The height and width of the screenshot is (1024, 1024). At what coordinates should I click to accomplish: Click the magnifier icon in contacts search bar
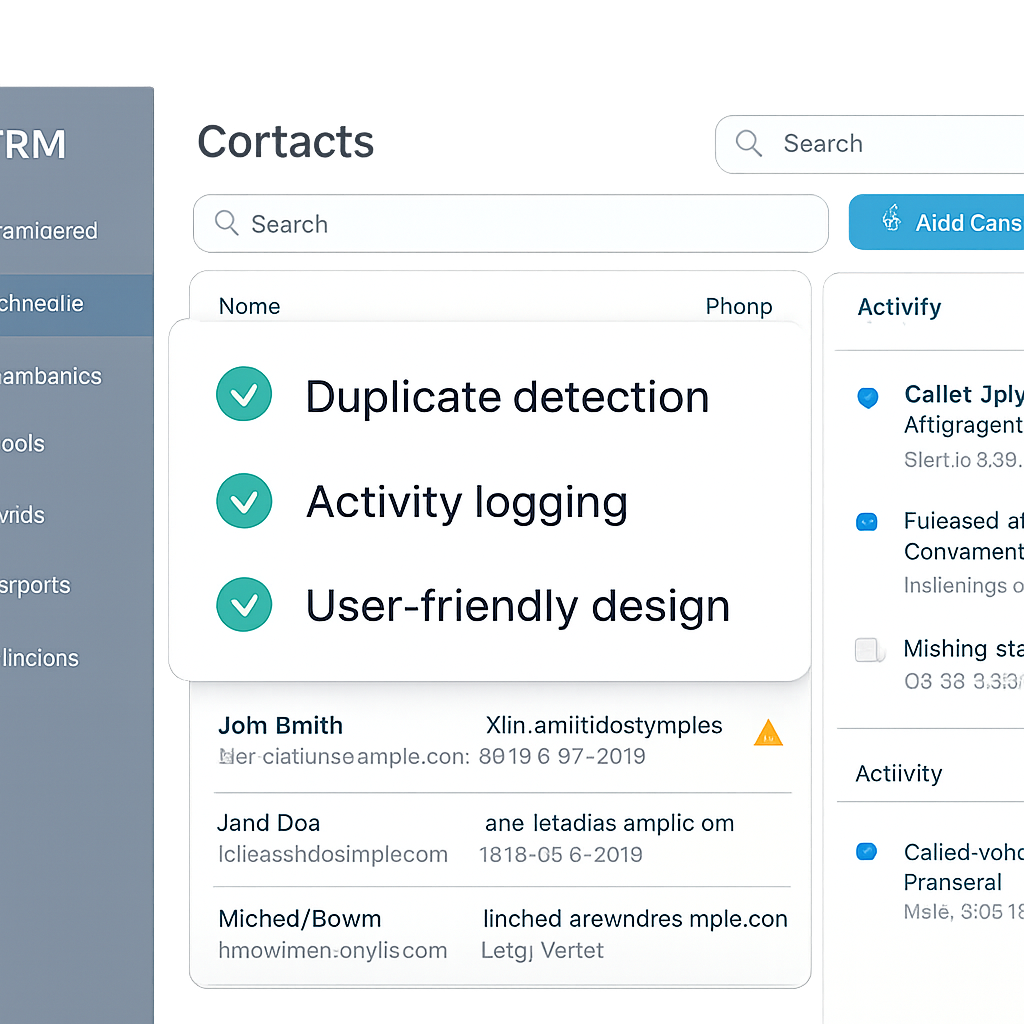(227, 223)
